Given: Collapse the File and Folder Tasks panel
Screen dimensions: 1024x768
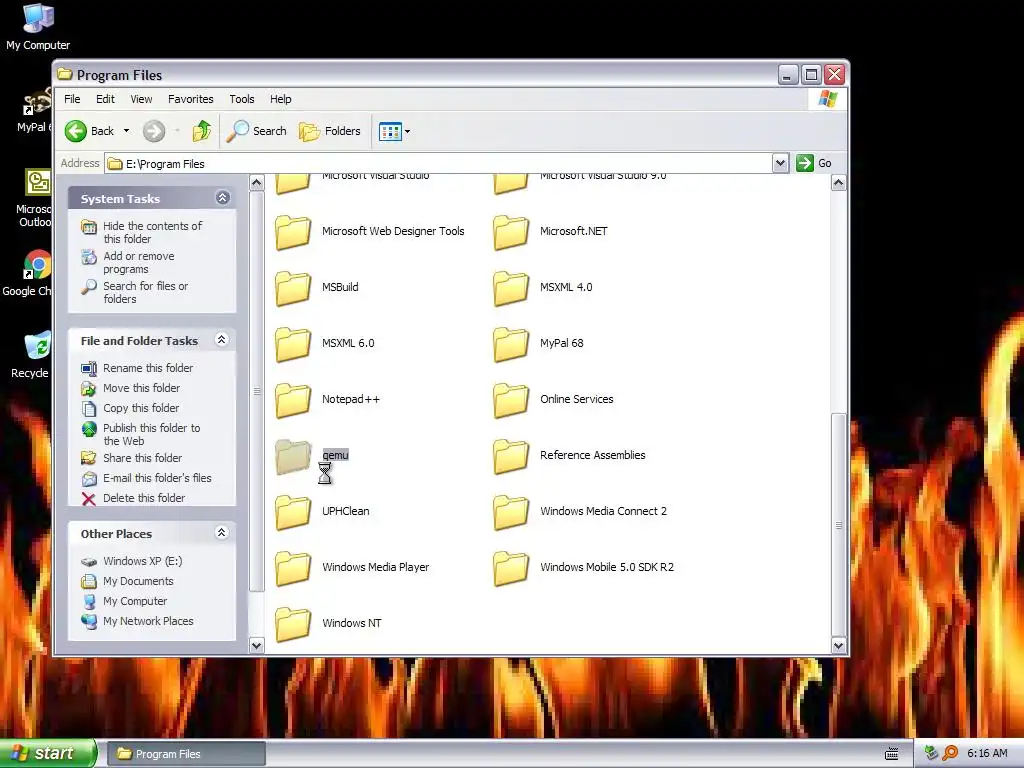Looking at the screenshot, I should pyautogui.click(x=221, y=340).
